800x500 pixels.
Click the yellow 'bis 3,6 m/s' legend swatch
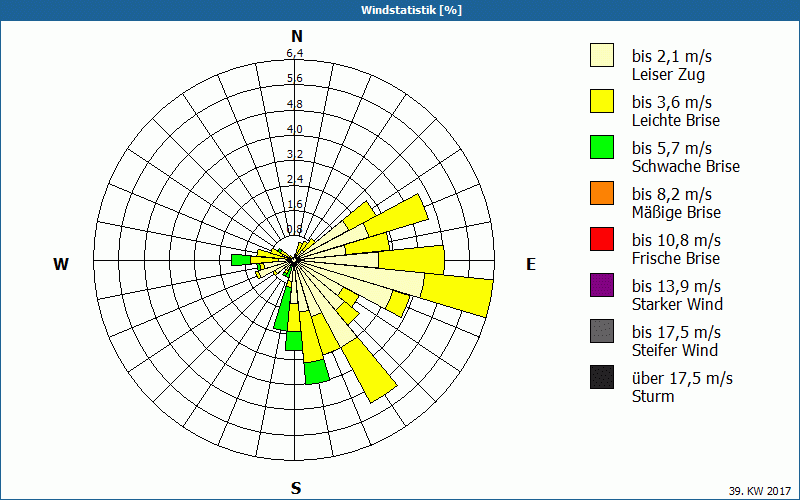(602, 101)
